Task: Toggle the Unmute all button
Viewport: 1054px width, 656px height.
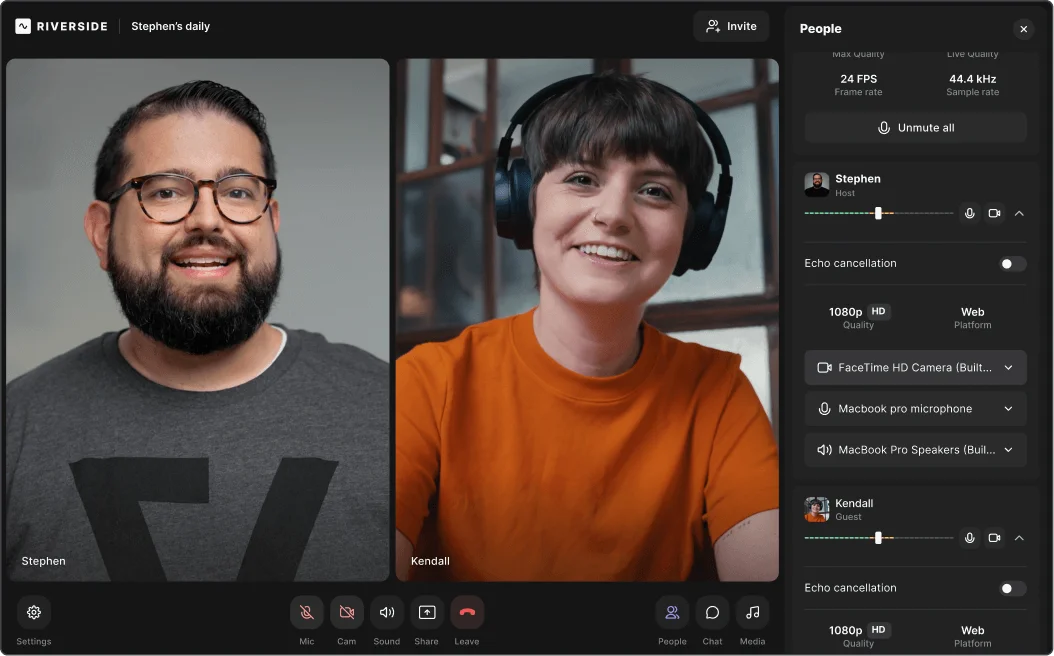Action: (x=915, y=127)
